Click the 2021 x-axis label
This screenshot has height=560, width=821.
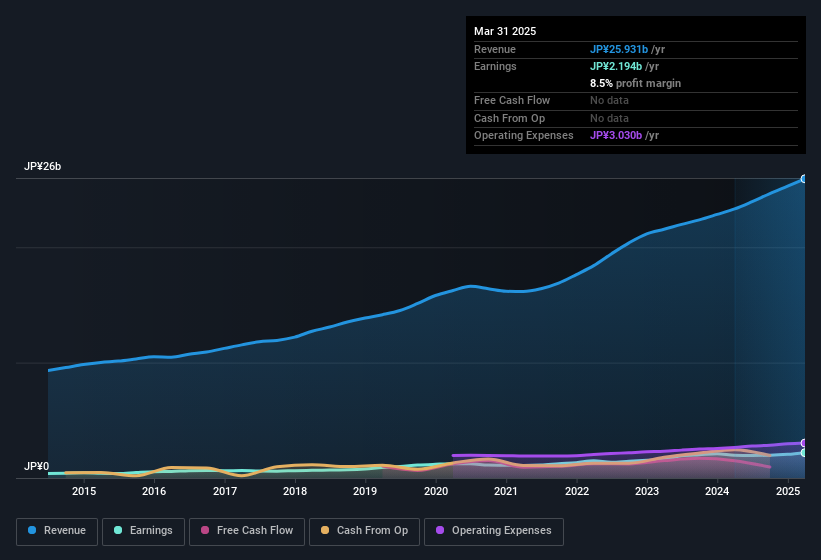pos(506,491)
